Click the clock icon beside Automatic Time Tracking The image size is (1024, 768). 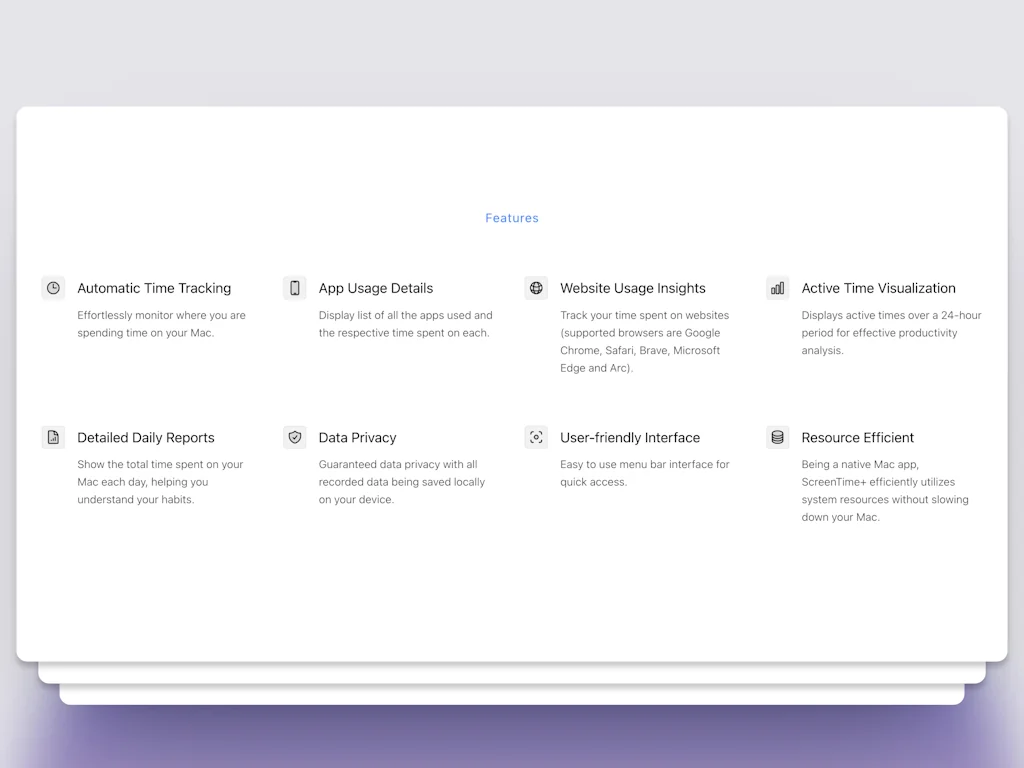coord(54,288)
